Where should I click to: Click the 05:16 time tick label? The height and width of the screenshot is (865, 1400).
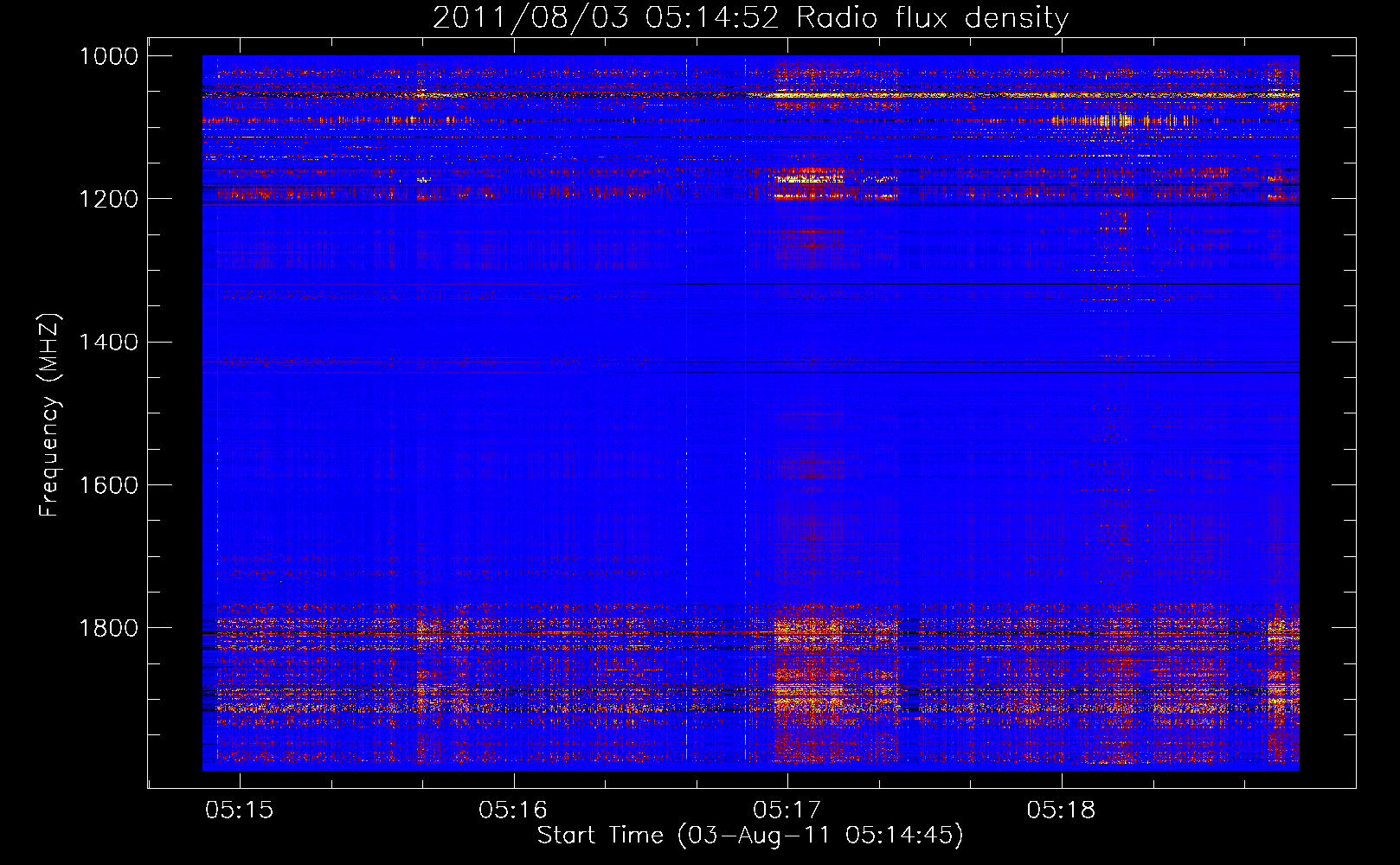click(513, 810)
